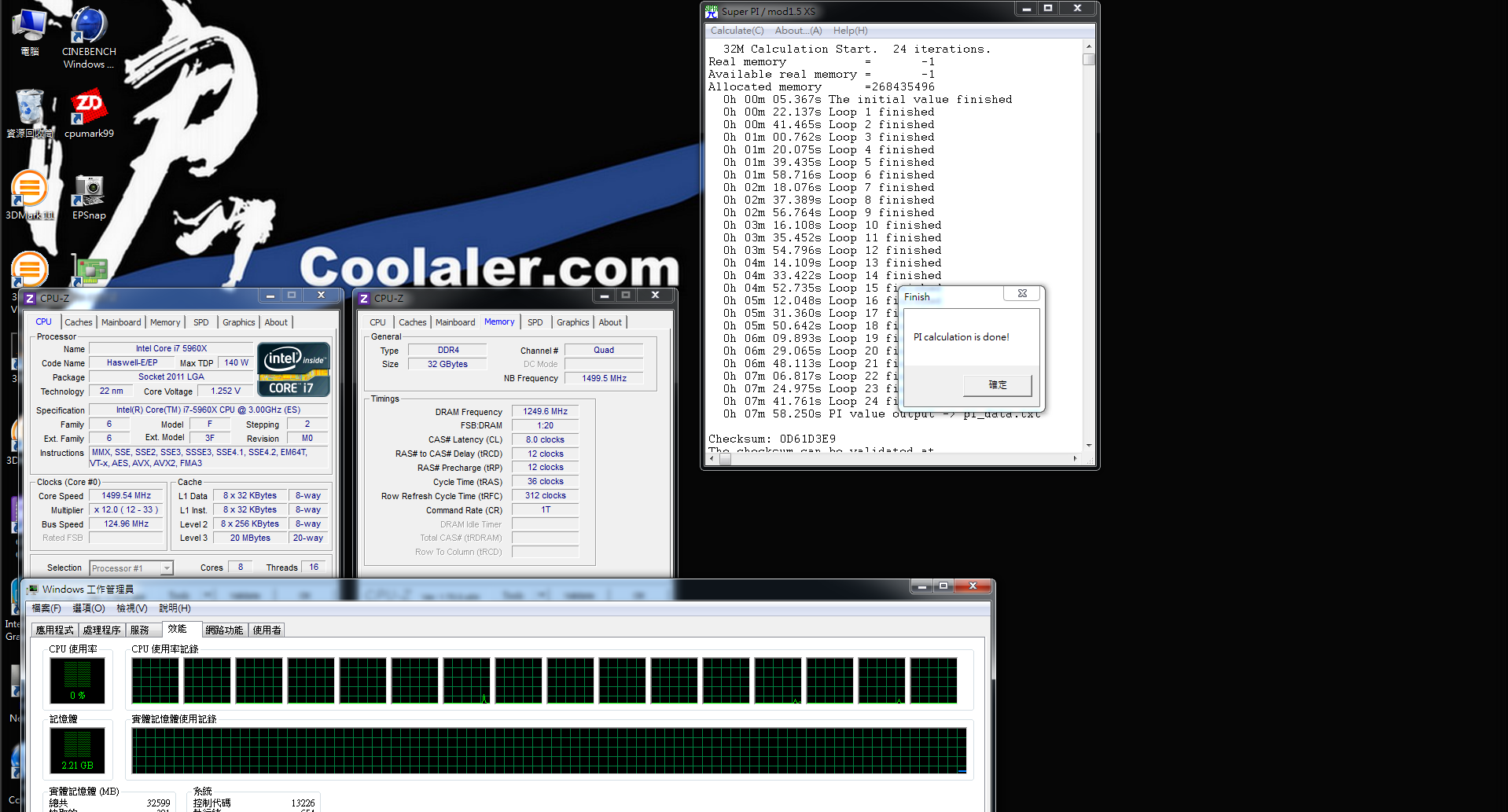Switch to Graphics tab in left CPU-Z
1508x812 pixels.
click(239, 322)
